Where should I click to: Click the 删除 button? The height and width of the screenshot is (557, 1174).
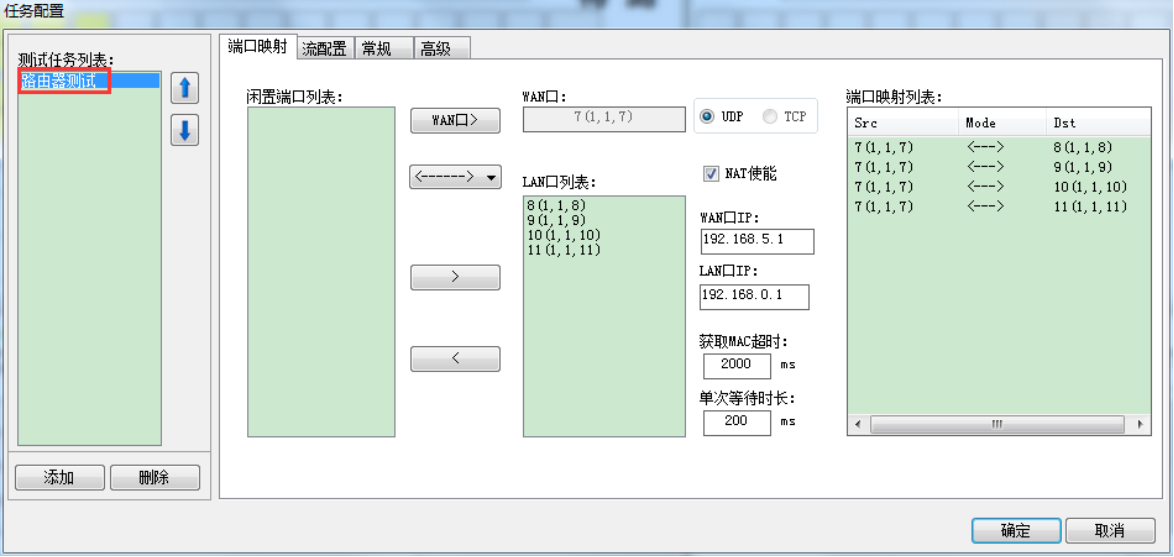[x=154, y=478]
